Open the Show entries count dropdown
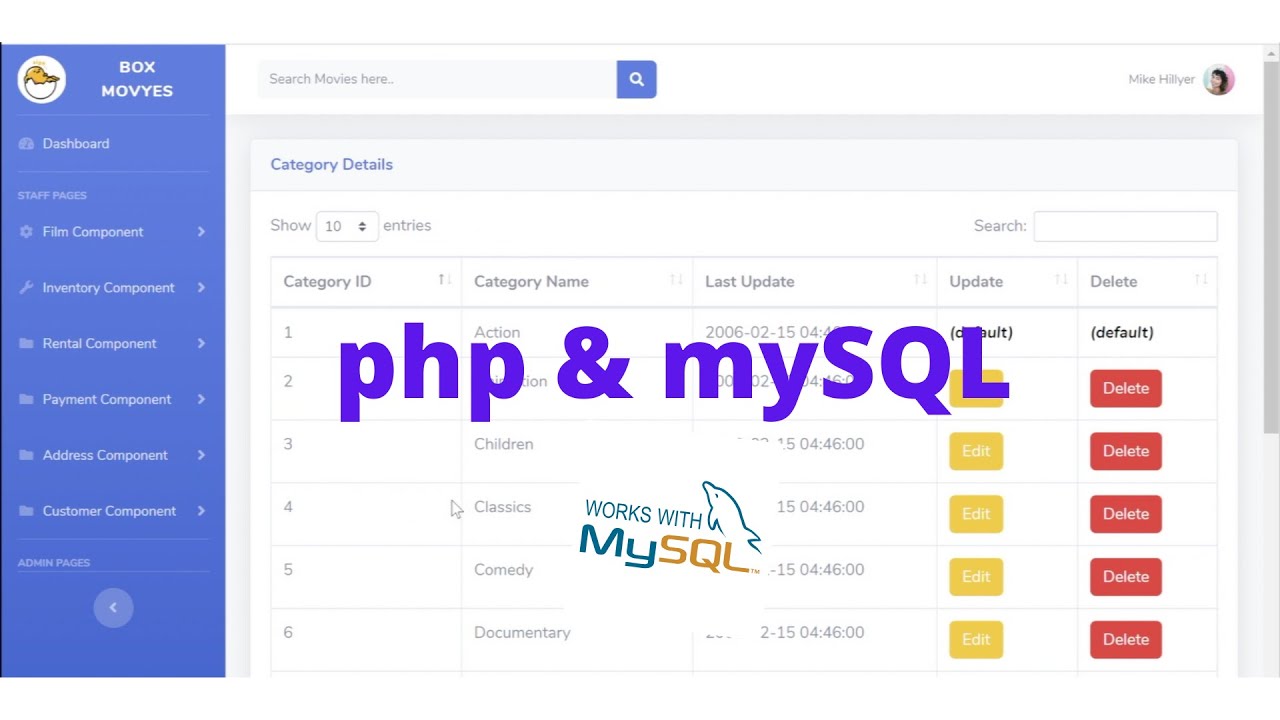Screen dimensions: 1280x720 pyautogui.click(x=347, y=226)
